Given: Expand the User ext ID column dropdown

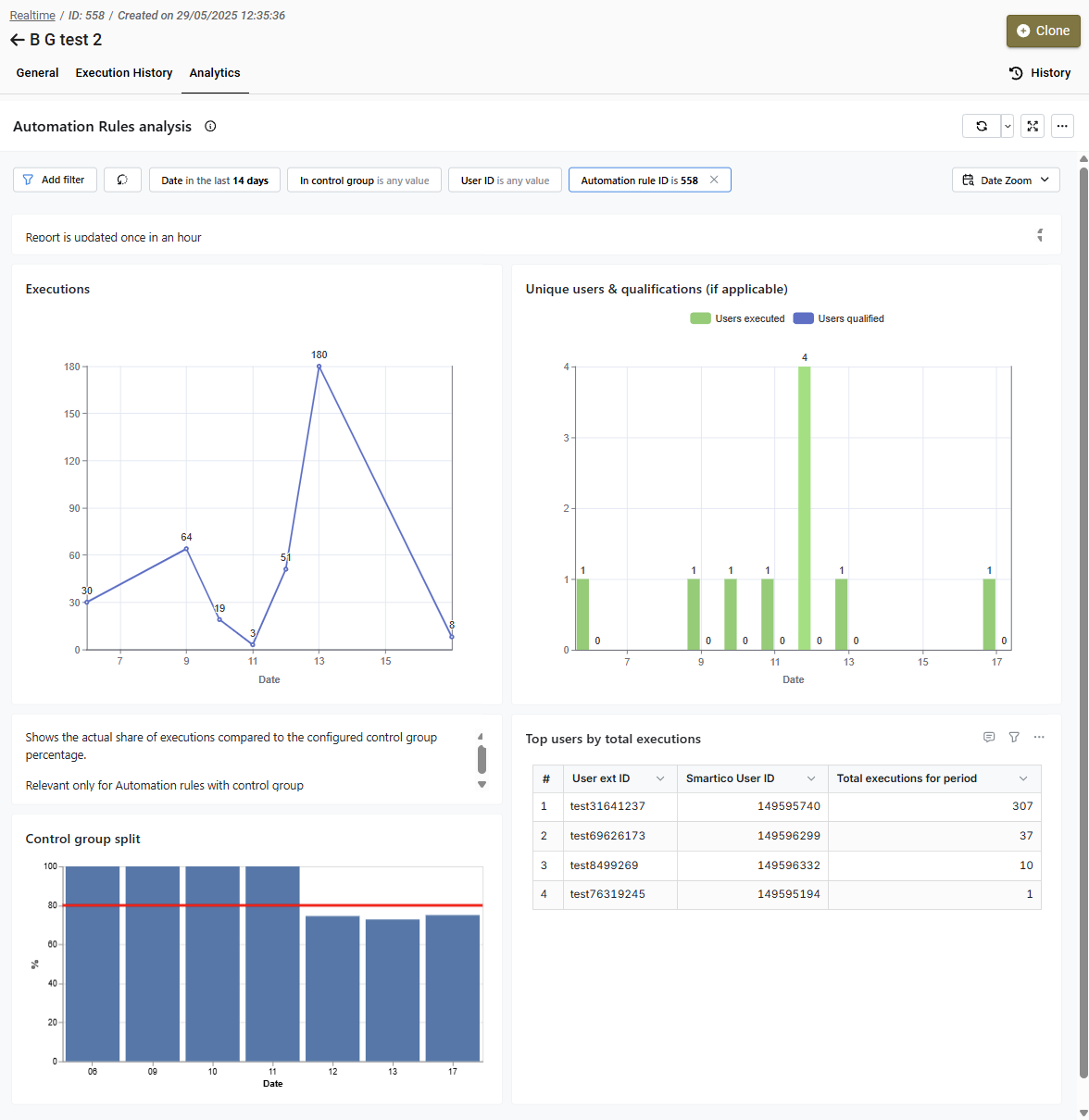Looking at the screenshot, I should point(660,778).
